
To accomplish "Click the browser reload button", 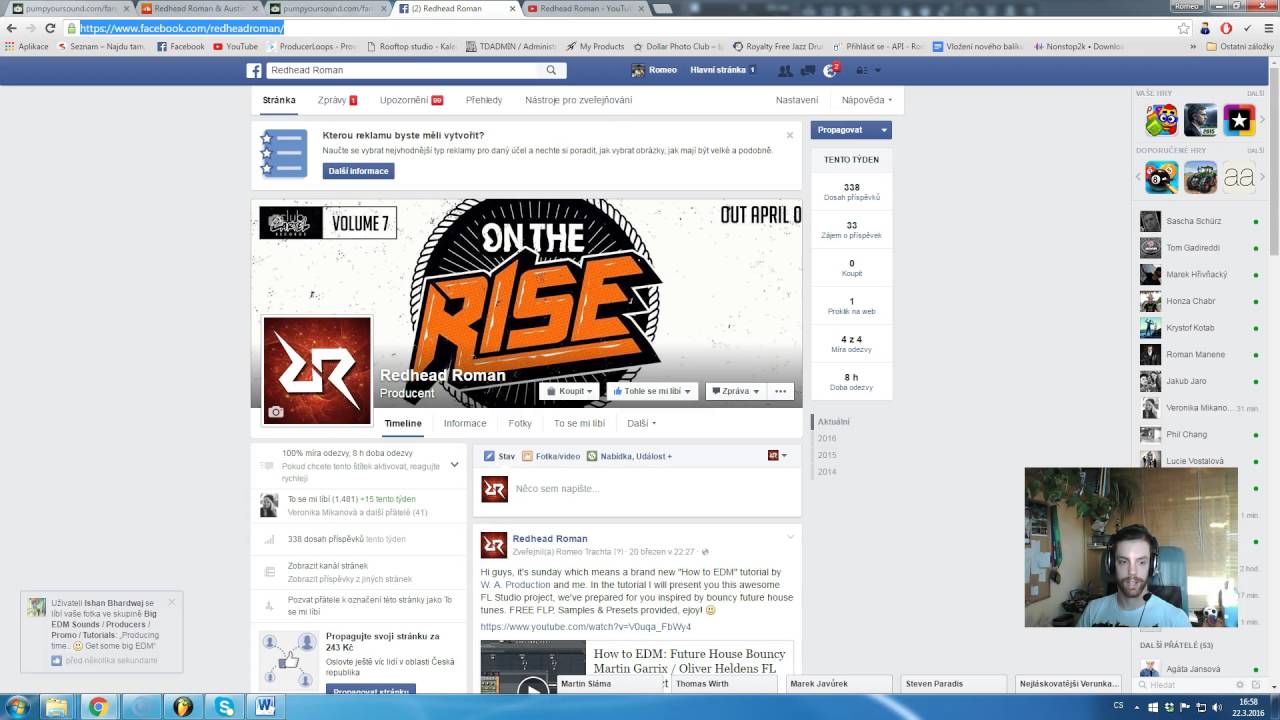I will [50, 28].
